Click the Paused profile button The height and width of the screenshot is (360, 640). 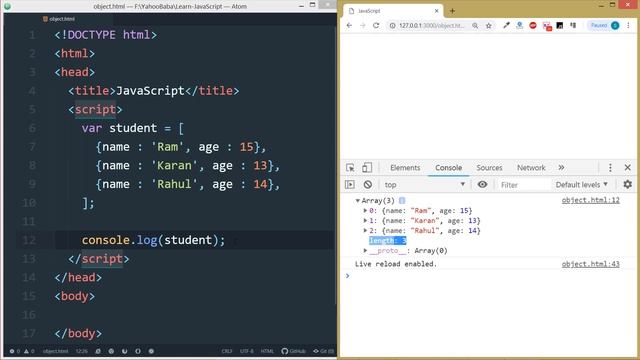click(x=604, y=25)
